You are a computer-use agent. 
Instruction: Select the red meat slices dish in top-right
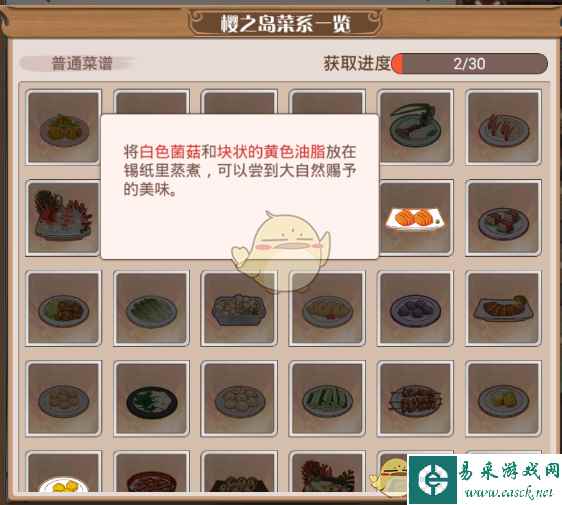[x=503, y=127]
